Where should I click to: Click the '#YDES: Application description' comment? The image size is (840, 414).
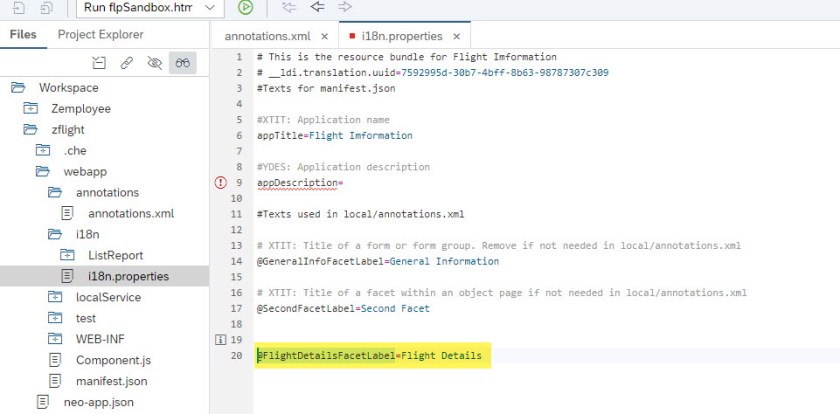pyautogui.click(x=343, y=167)
